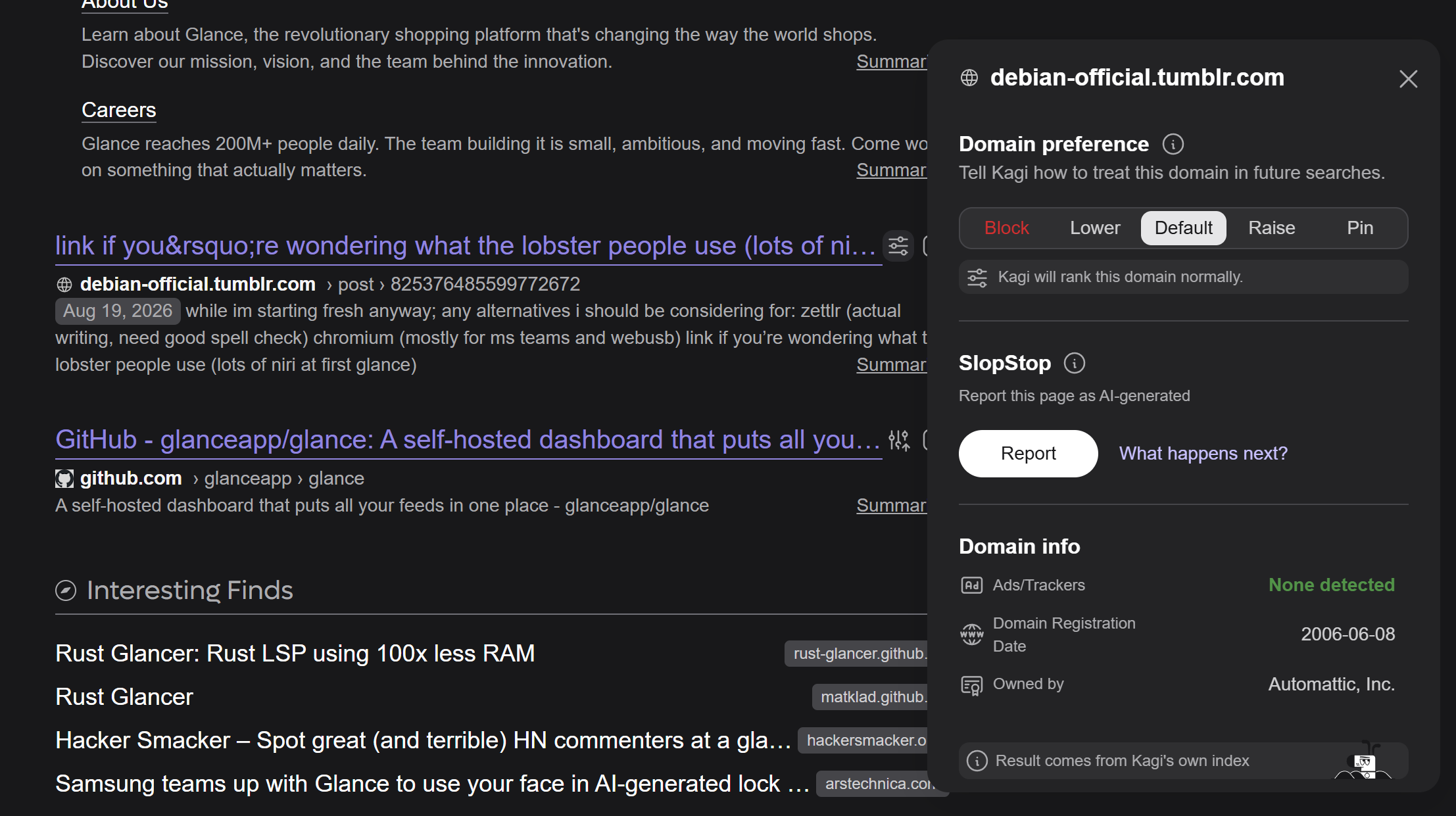
Task: Click the hackersmacker domain tag
Action: point(863,740)
